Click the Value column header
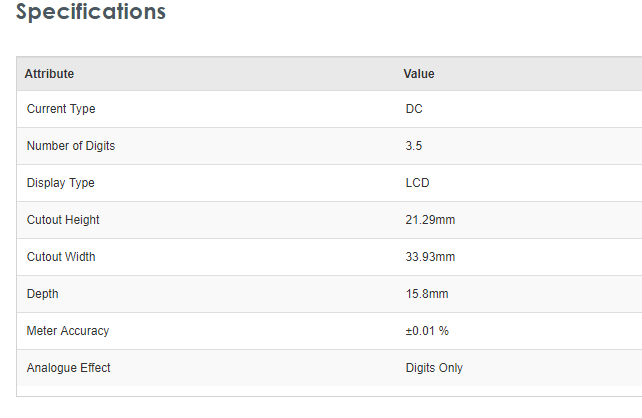642x418 pixels. (419, 74)
